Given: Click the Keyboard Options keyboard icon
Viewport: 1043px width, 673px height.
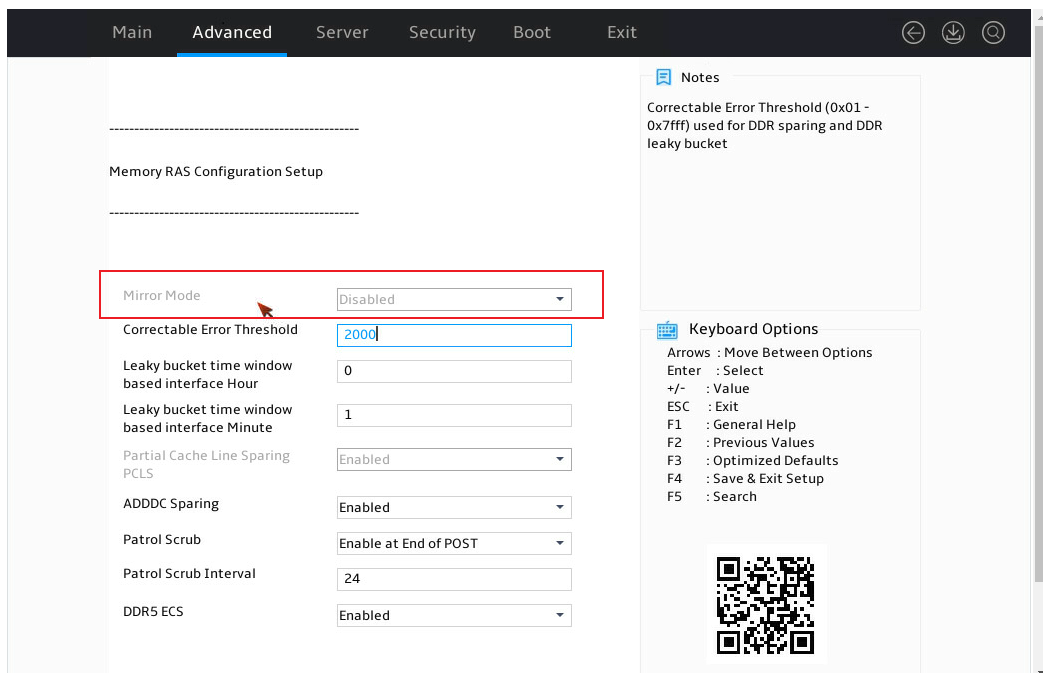Looking at the screenshot, I should [667, 330].
